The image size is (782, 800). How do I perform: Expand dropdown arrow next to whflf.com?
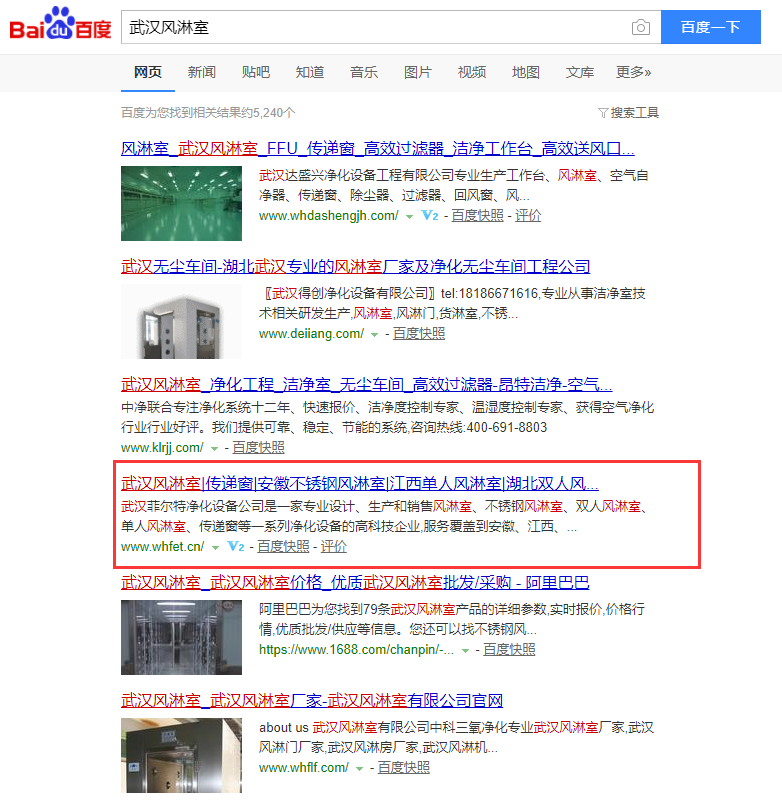coord(359,769)
